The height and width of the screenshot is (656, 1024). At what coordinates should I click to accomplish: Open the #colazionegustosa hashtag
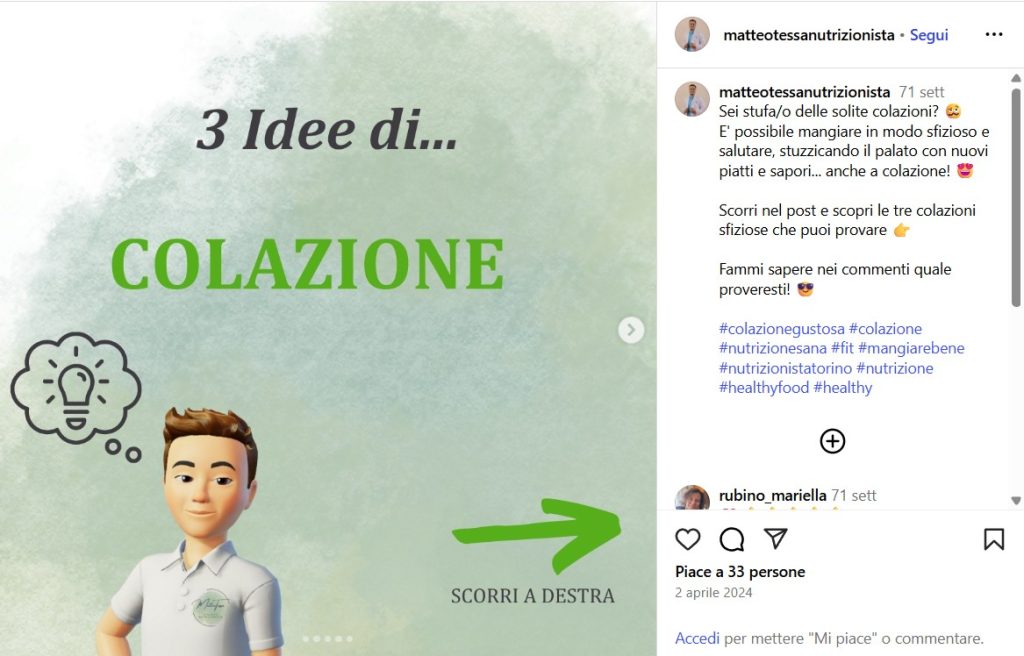pyautogui.click(x=782, y=329)
